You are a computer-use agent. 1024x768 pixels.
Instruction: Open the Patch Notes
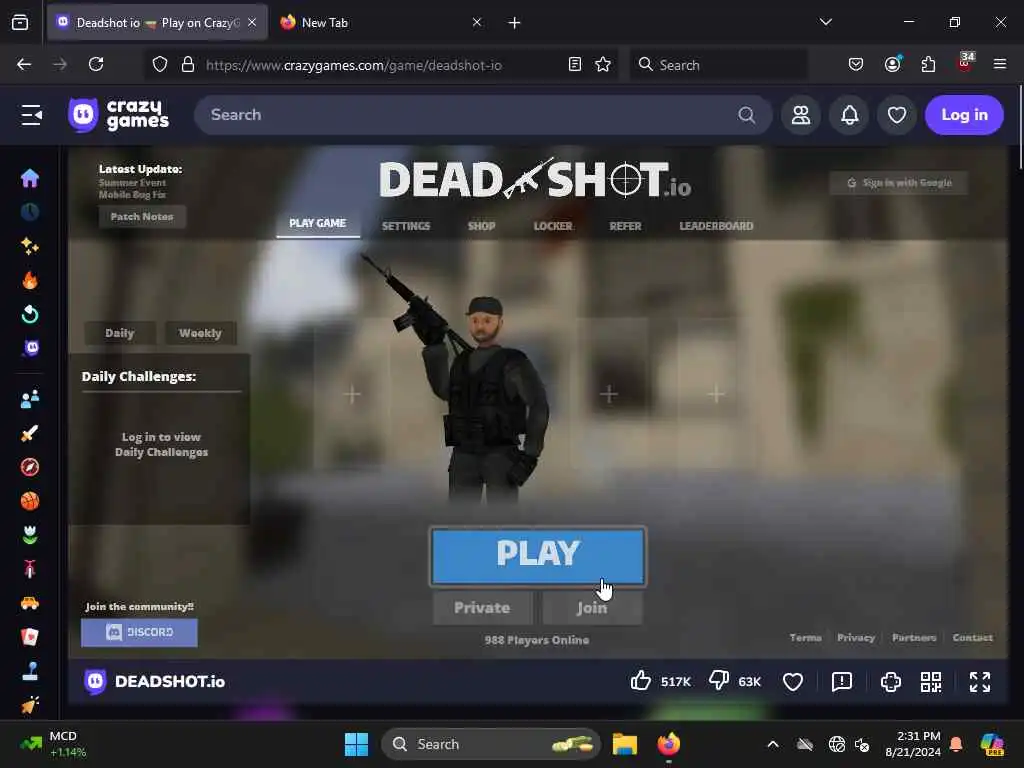coord(142,217)
